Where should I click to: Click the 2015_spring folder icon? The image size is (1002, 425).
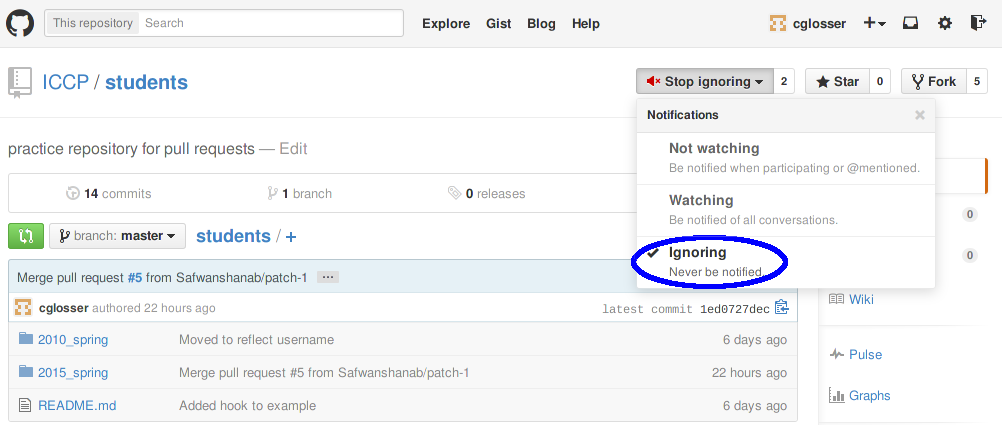click(x=26, y=371)
